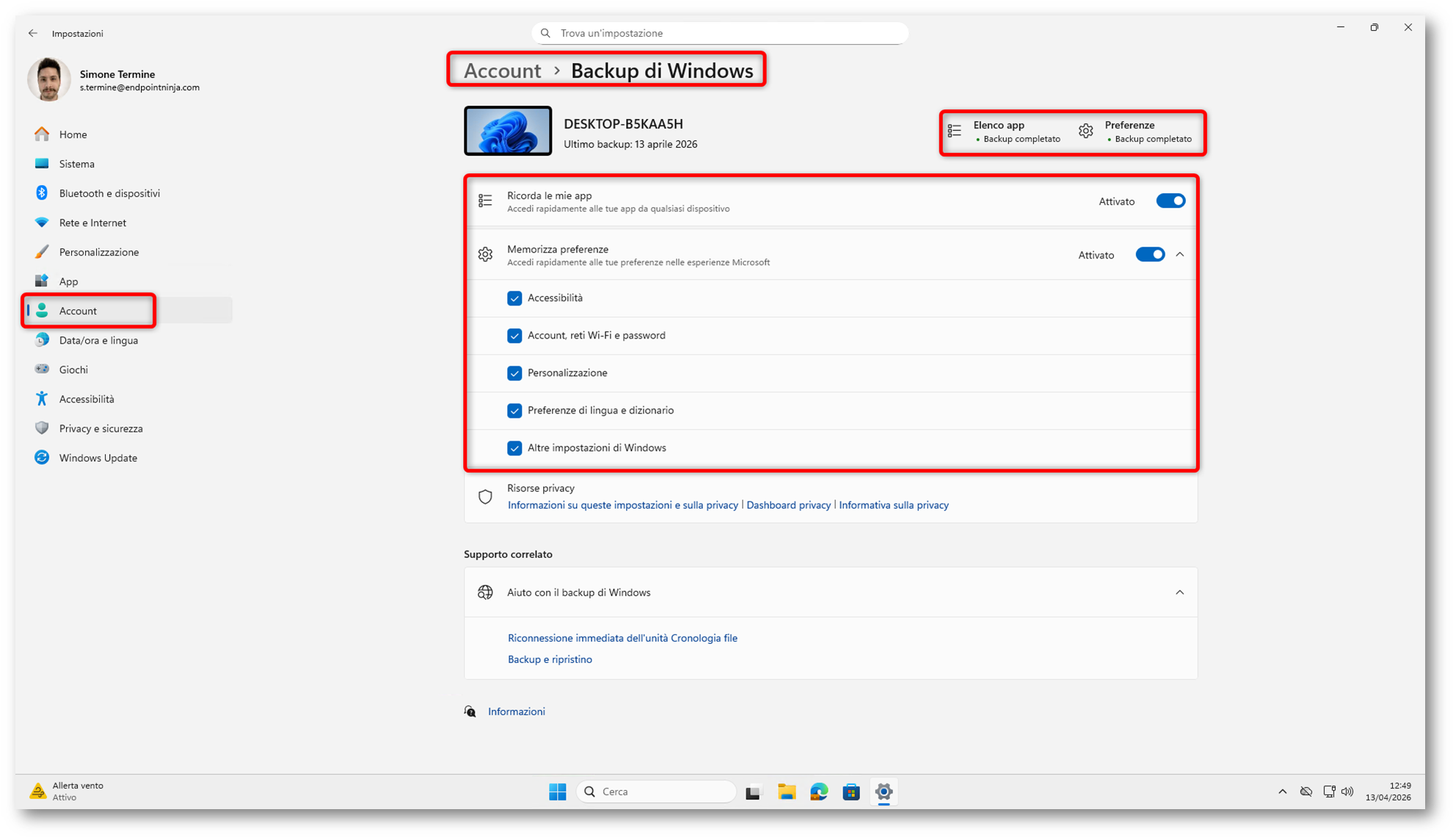Click the Backup e ripristino link
The width and height of the screenshot is (1456, 840).
pos(550,659)
